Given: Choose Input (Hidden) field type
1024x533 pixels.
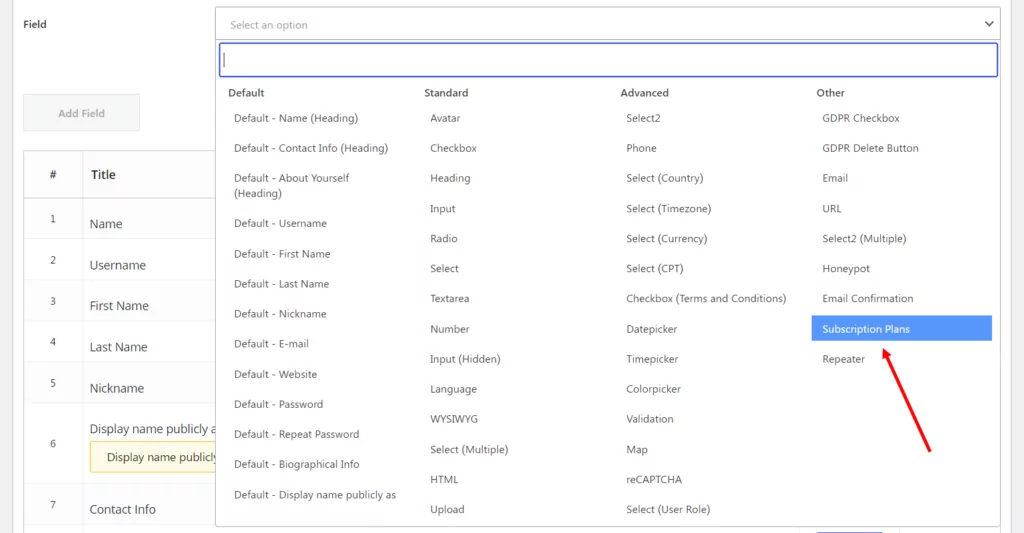Looking at the screenshot, I should [x=465, y=359].
